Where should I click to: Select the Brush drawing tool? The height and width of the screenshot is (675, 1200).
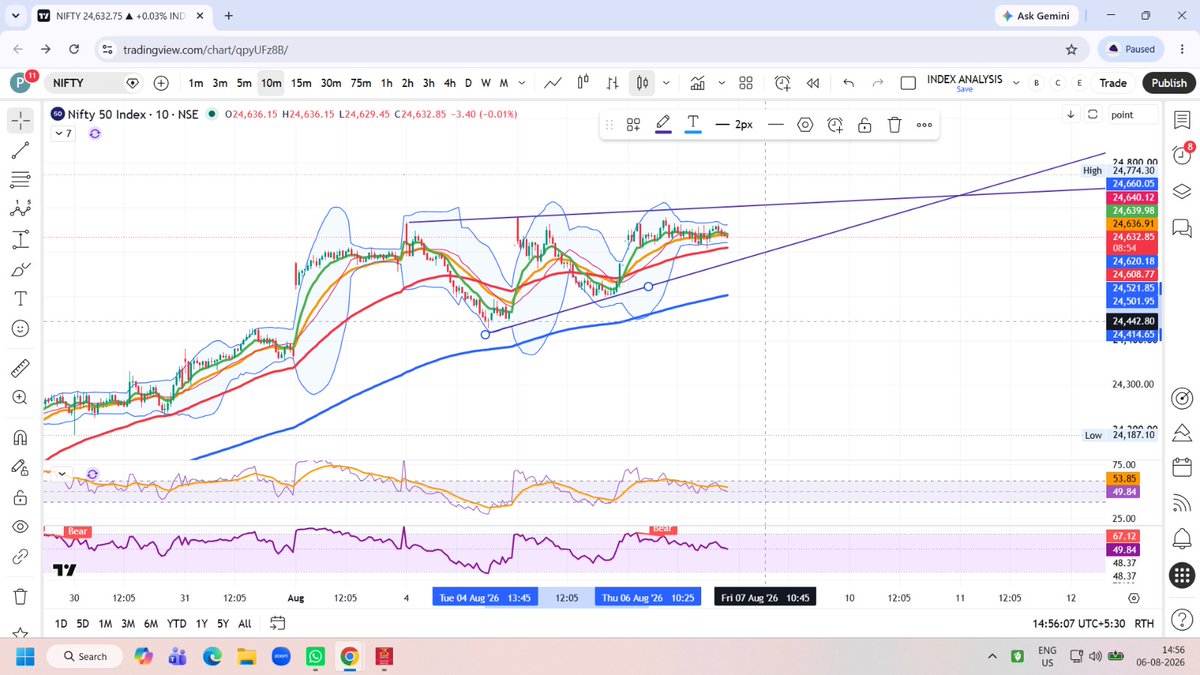pyautogui.click(x=21, y=269)
